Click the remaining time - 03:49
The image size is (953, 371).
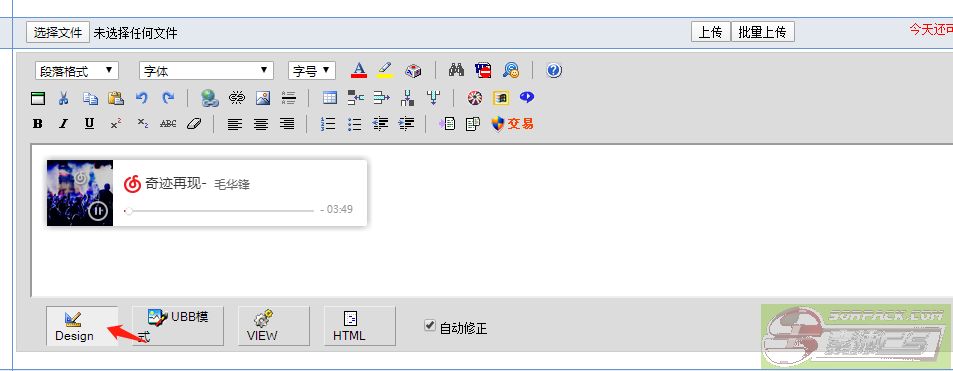click(x=337, y=210)
